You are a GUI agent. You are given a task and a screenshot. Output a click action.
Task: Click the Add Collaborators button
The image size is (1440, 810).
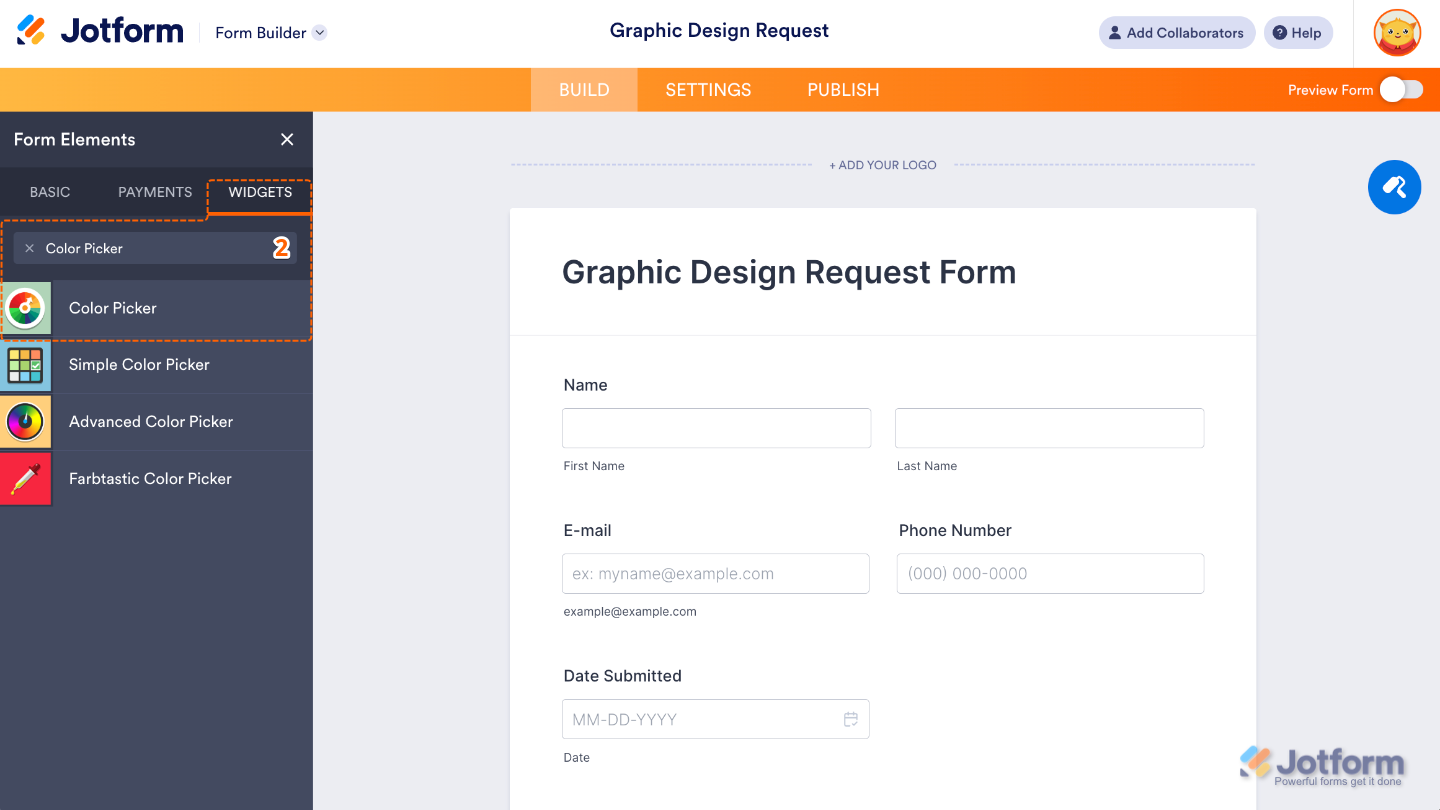click(x=1177, y=32)
